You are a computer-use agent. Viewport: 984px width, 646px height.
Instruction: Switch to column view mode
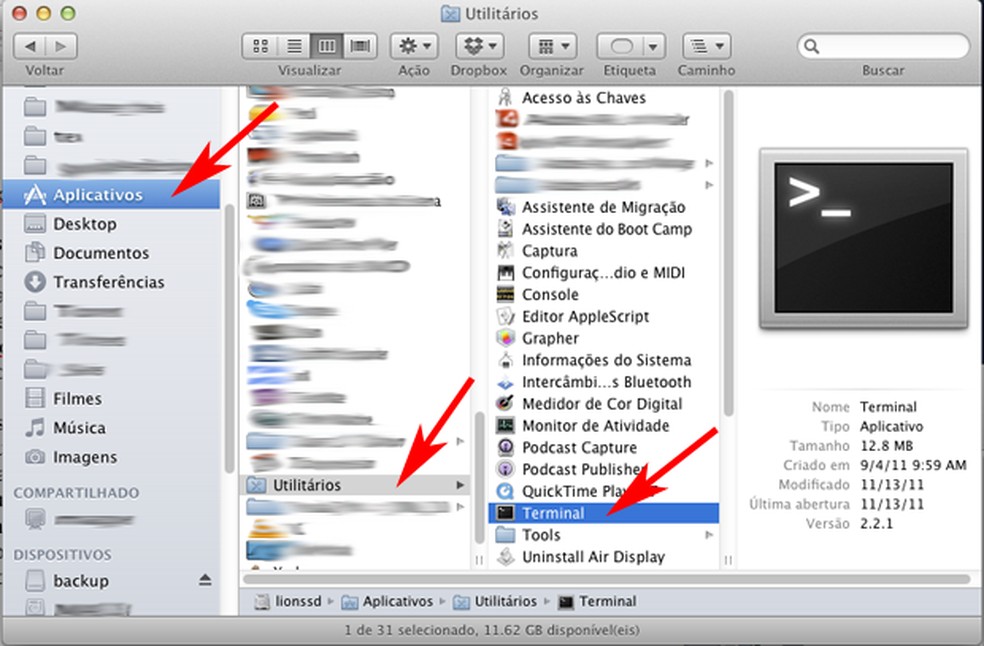(327, 46)
